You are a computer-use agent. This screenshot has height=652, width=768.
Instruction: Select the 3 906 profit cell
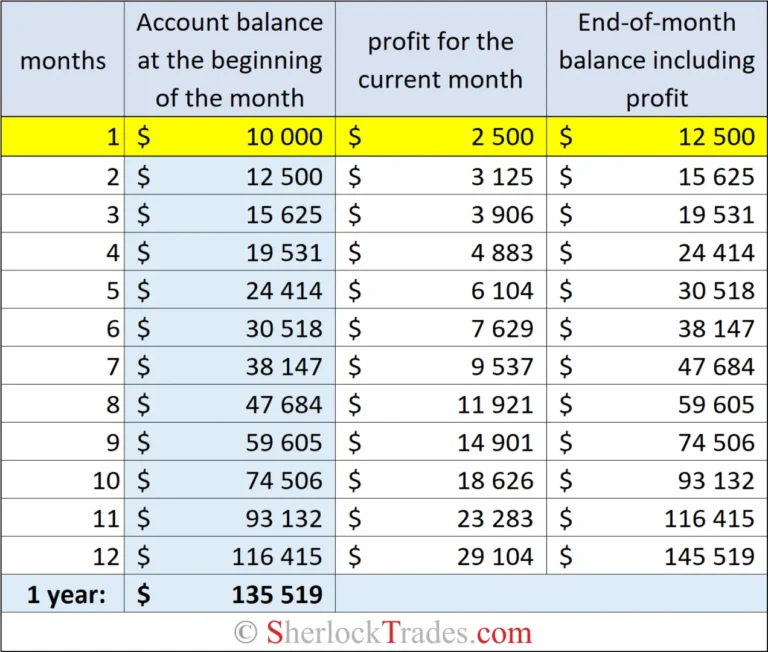click(x=440, y=215)
